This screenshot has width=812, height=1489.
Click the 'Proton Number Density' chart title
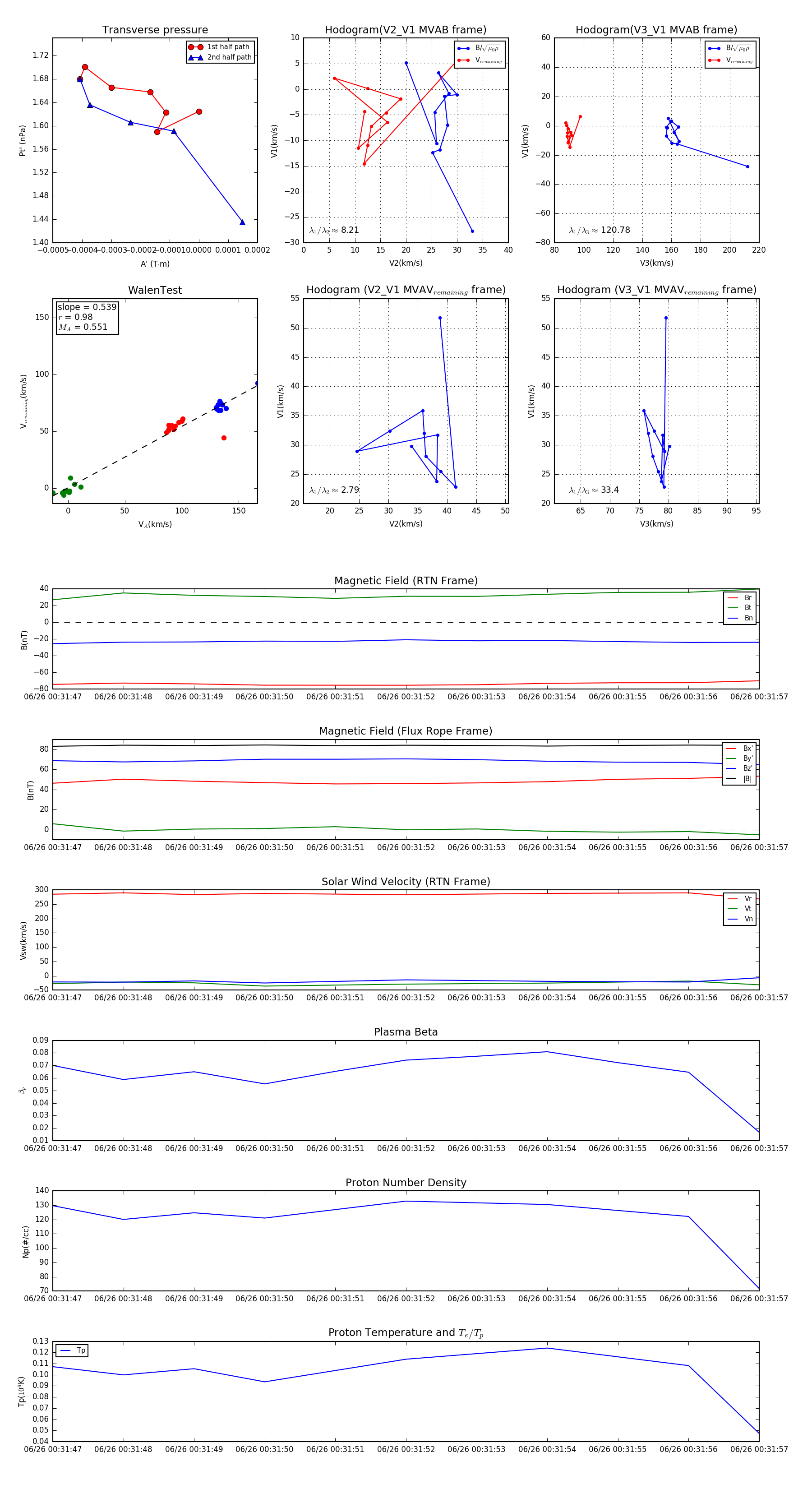406,1183
